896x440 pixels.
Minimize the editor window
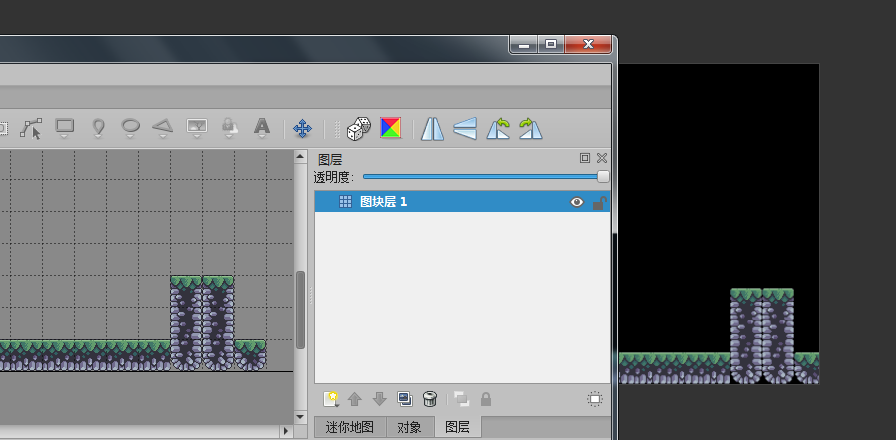click(x=523, y=44)
